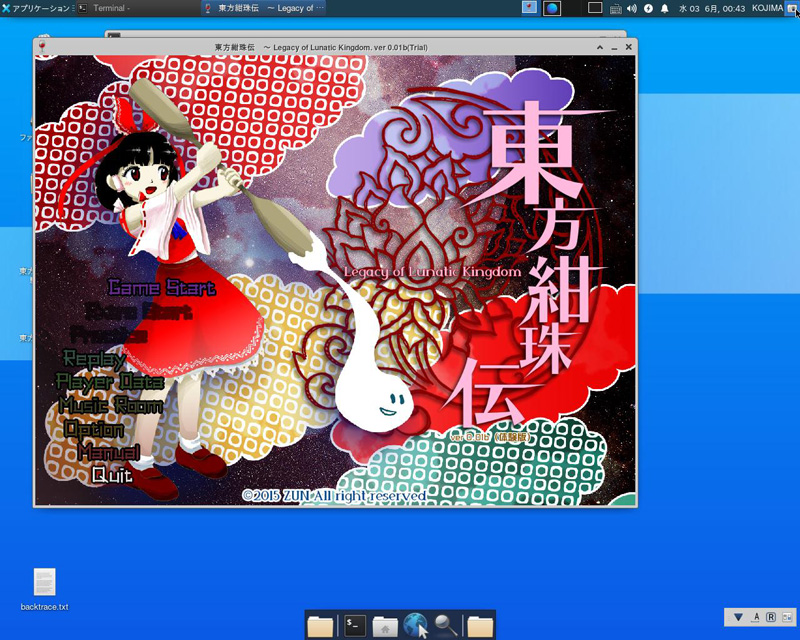Screen dimensions: 800x640
Task: Activate the 東方紺珠伝 Legacy taskbar button
Action: 263,8
